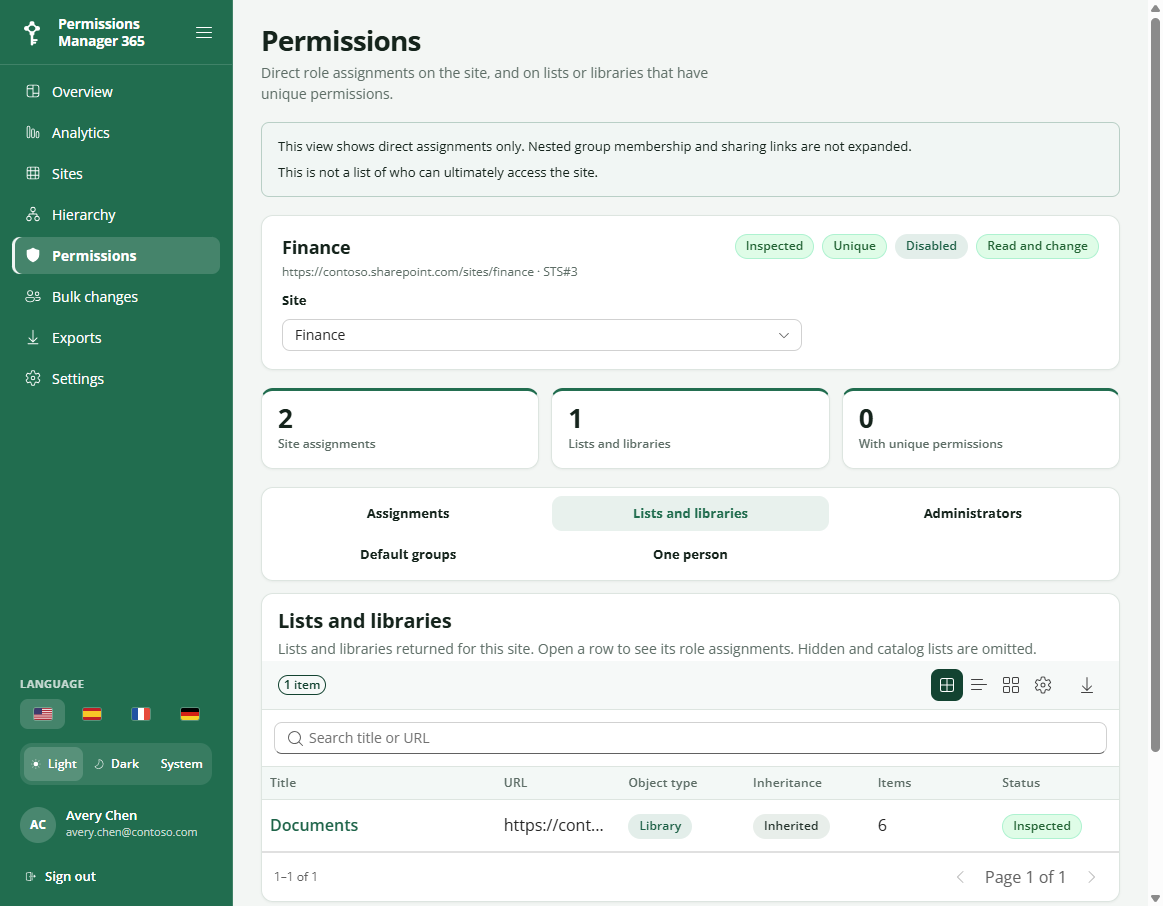Image resolution: width=1163 pixels, height=906 pixels.
Task: Navigate to Overview in sidebar
Action: click(116, 91)
